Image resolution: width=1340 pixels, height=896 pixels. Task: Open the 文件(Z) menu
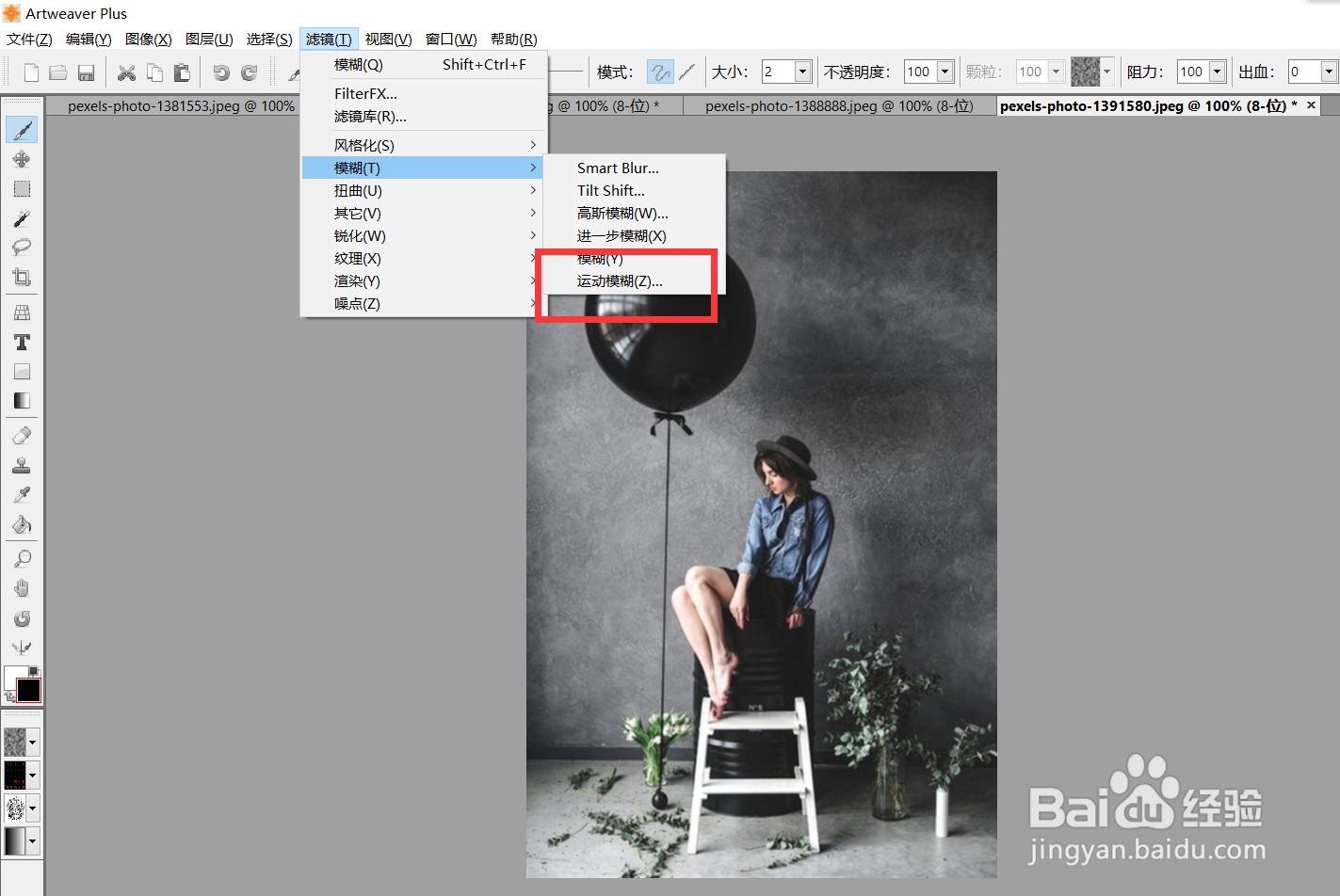coord(29,39)
